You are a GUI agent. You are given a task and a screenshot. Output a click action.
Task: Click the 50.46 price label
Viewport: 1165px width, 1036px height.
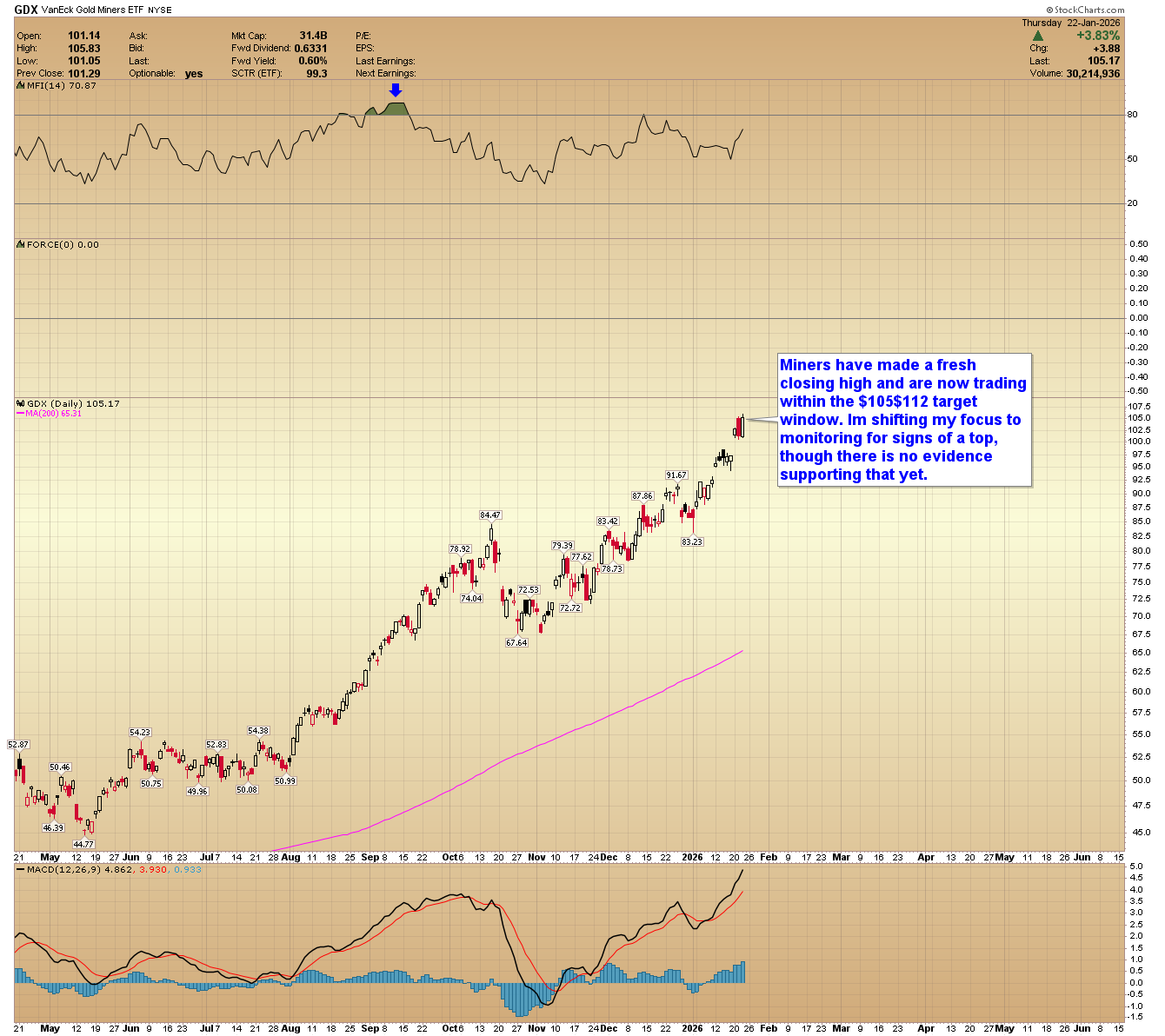[60, 767]
